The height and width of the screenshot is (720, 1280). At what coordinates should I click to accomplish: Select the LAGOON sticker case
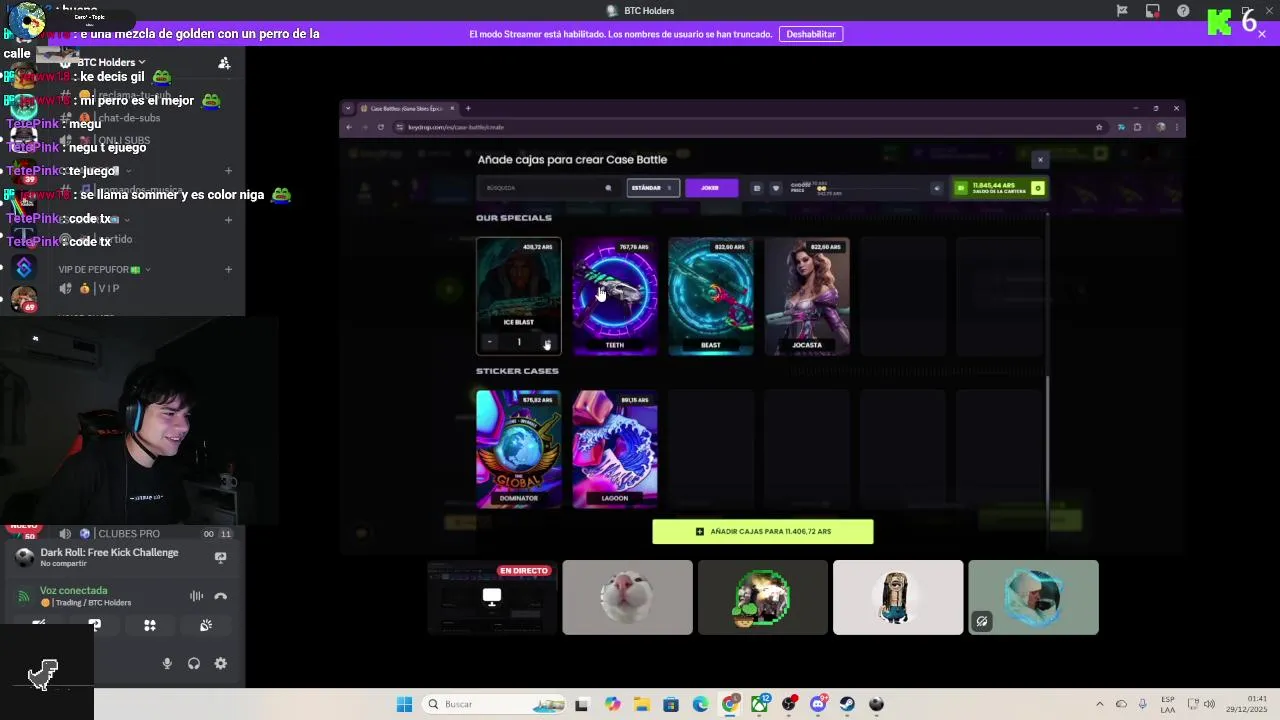[615, 449]
